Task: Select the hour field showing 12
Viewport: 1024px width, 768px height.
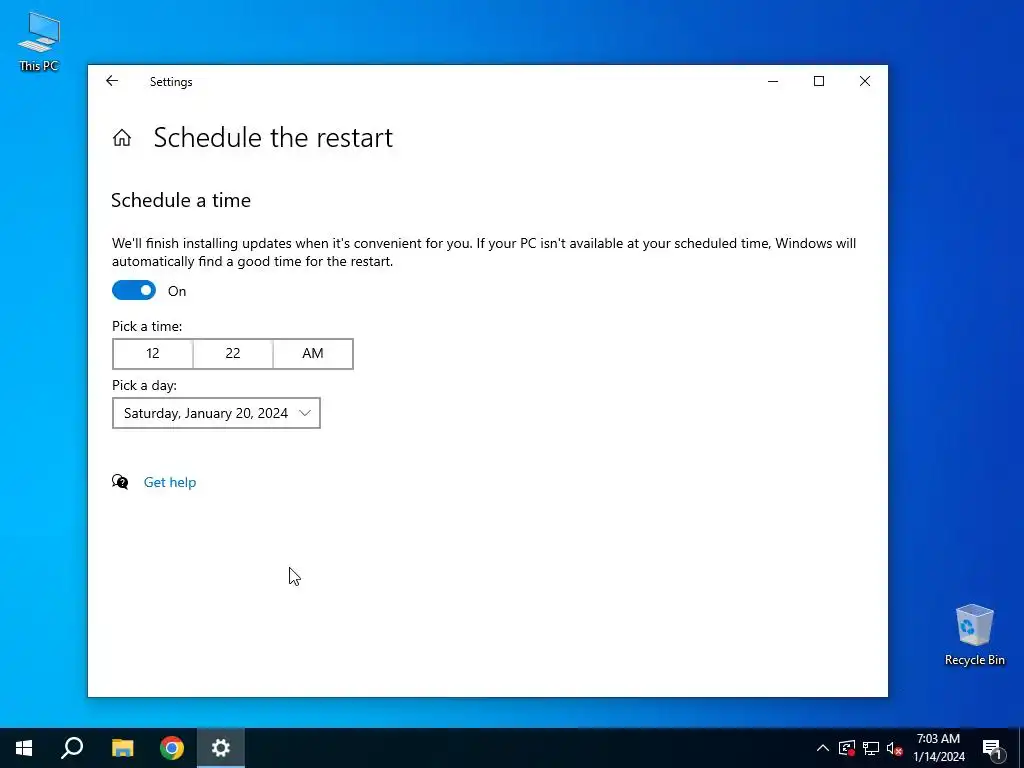Action: [153, 353]
